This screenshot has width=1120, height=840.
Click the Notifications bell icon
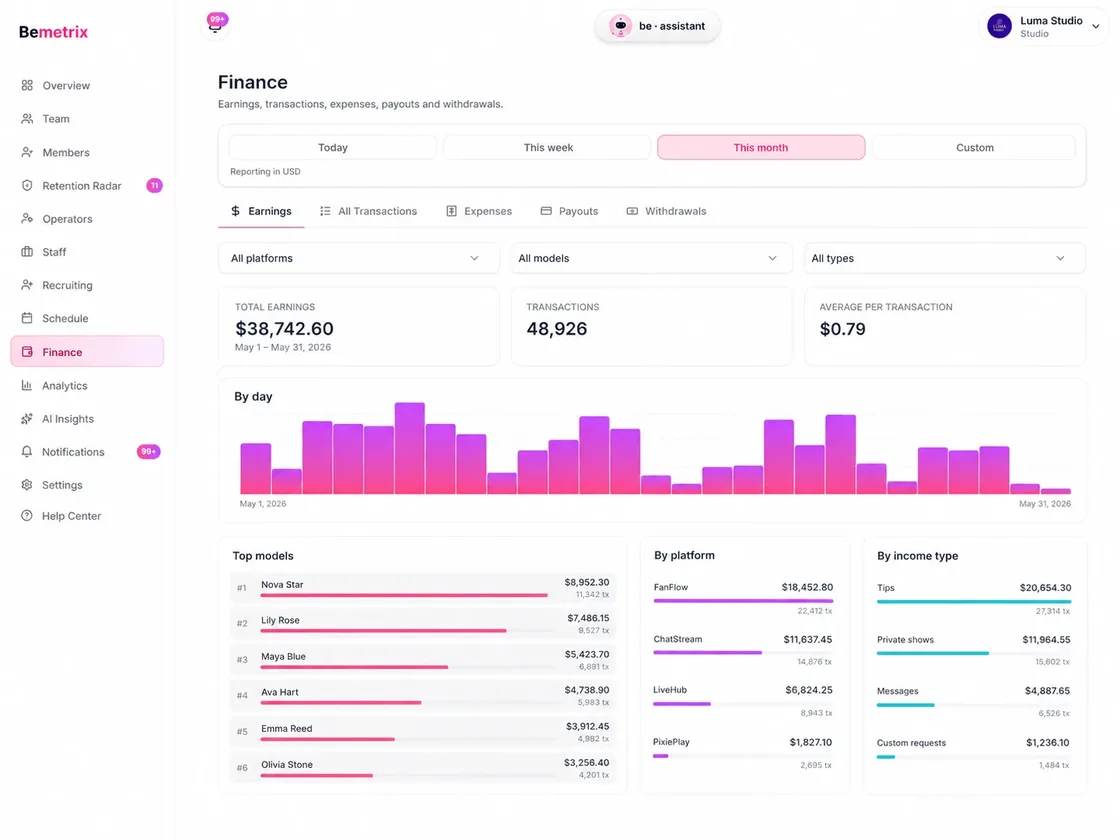click(27, 451)
